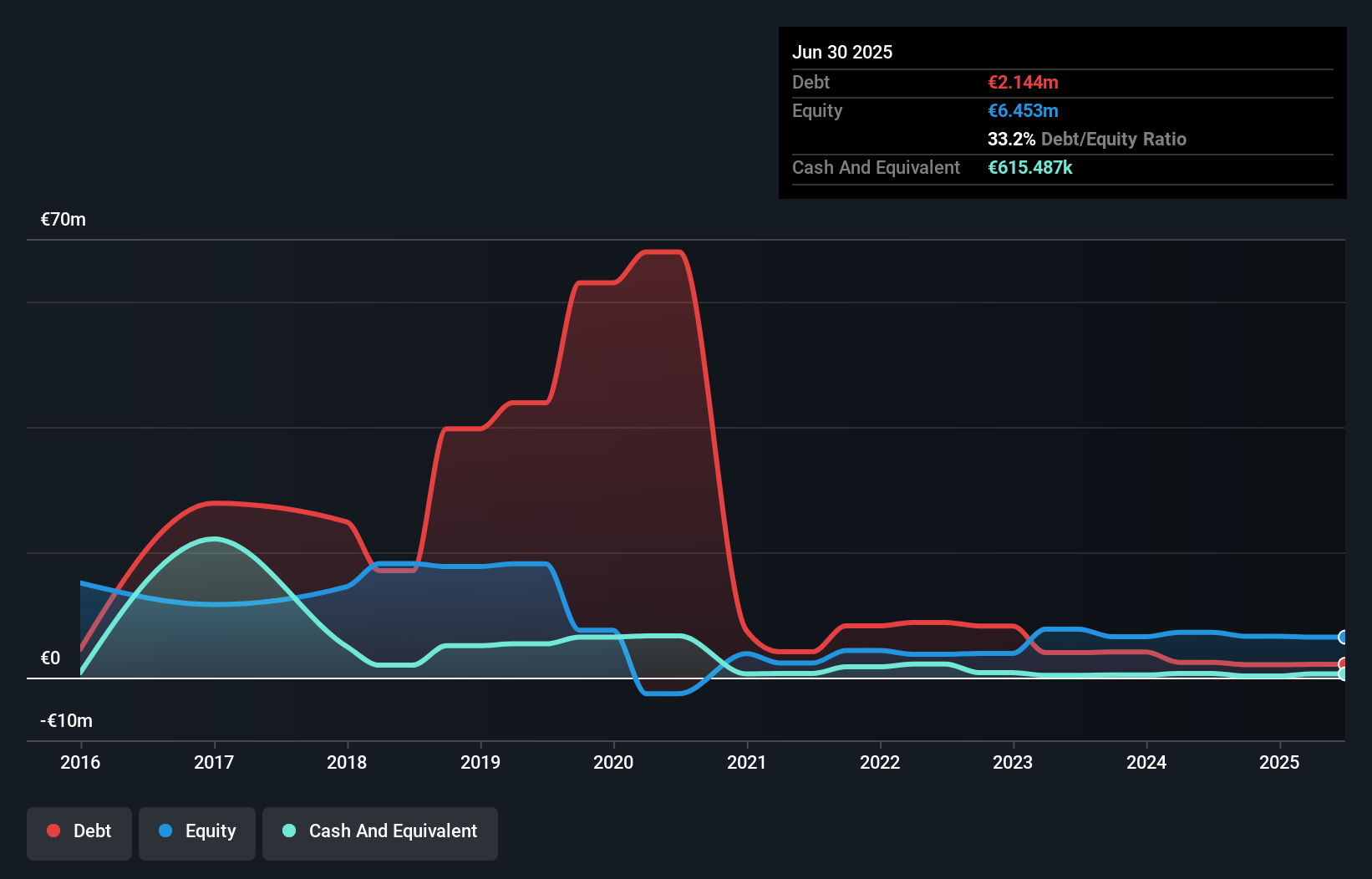The image size is (1372, 879).
Task: Toggle the Debt series visibility
Action: click(x=79, y=831)
